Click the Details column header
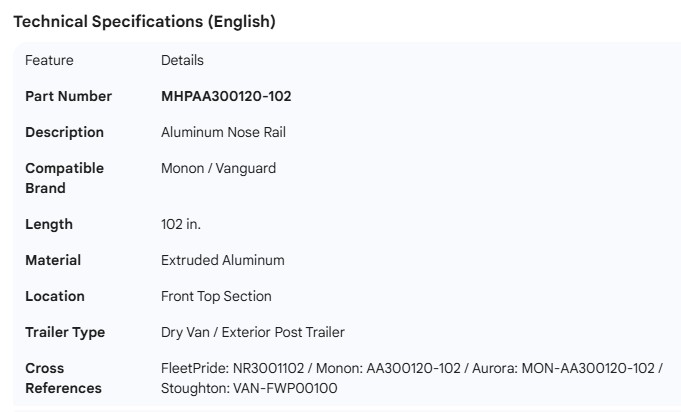Viewport: 681px width, 412px height. [x=182, y=60]
